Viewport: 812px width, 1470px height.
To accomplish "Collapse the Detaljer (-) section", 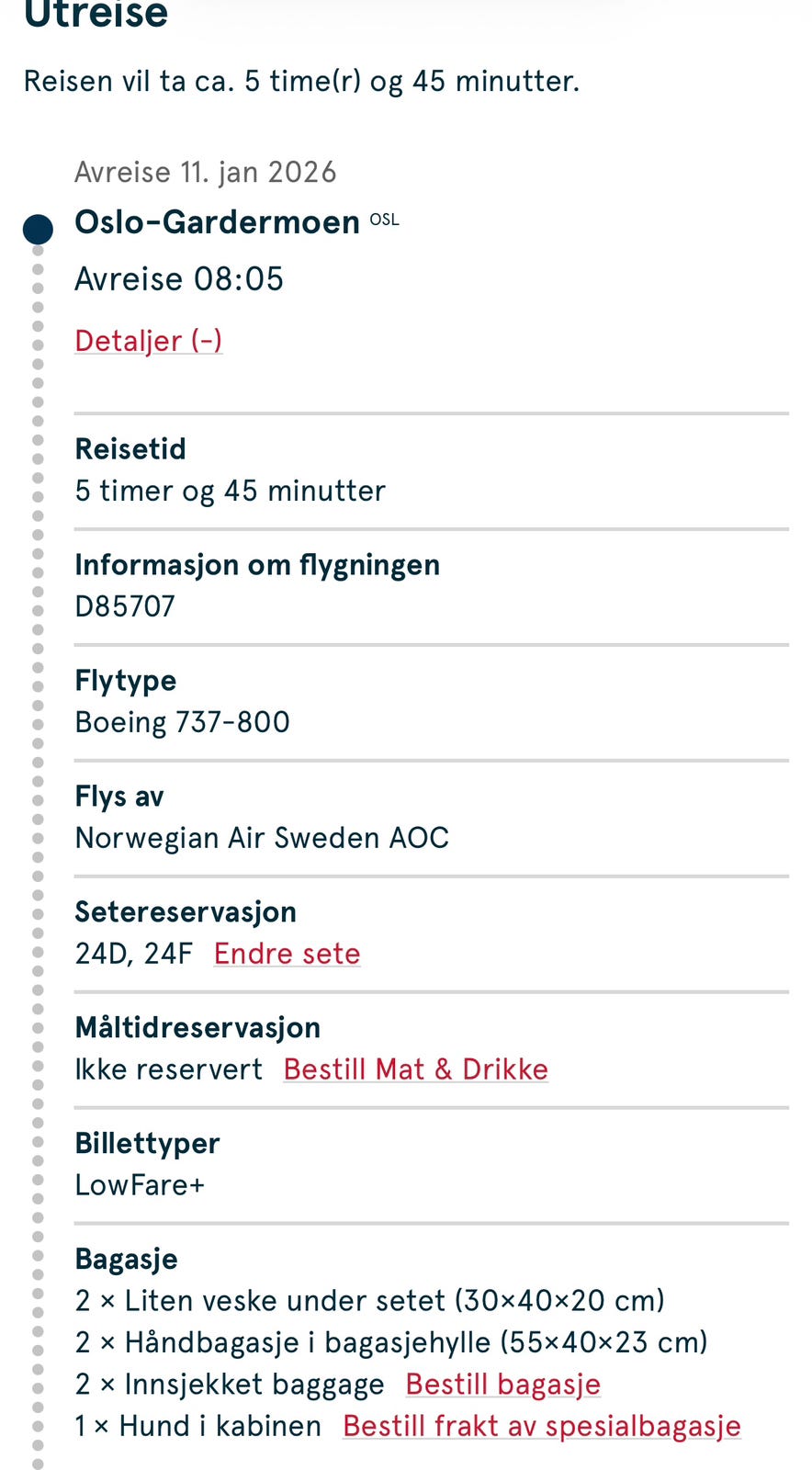I will [148, 341].
